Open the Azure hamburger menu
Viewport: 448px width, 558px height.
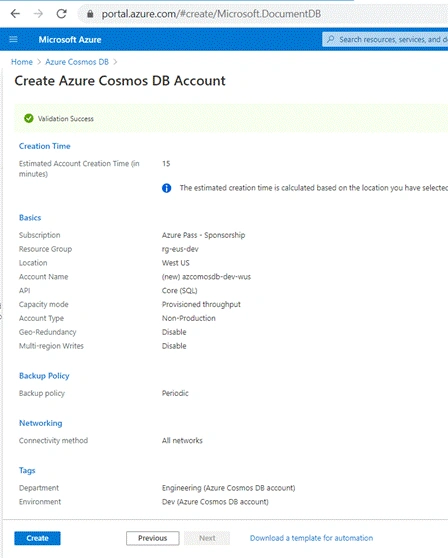13,39
